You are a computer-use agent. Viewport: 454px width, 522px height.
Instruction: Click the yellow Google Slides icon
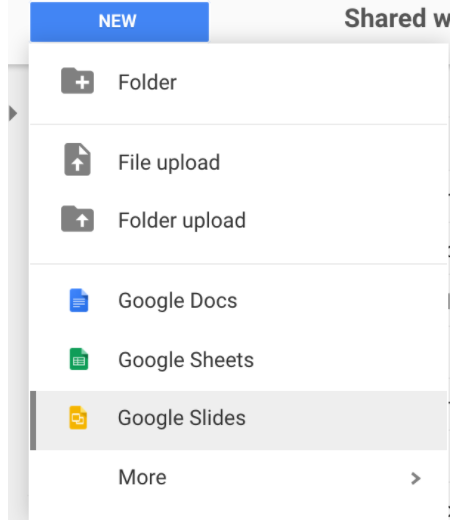78,417
